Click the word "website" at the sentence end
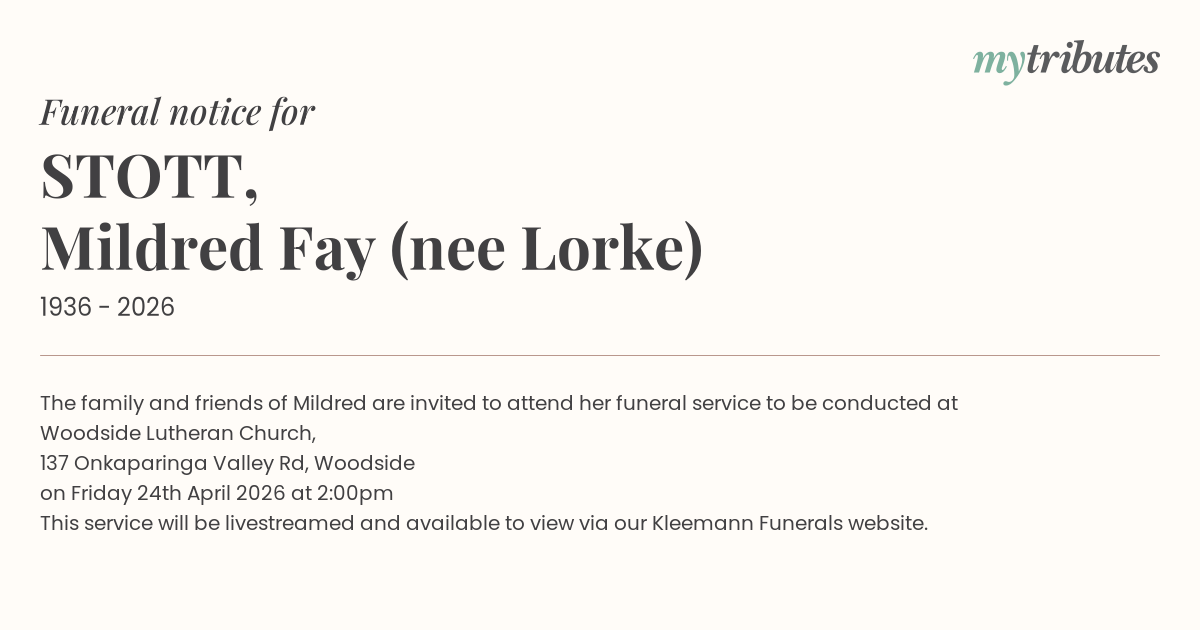The height and width of the screenshot is (630, 1200). 886,523
